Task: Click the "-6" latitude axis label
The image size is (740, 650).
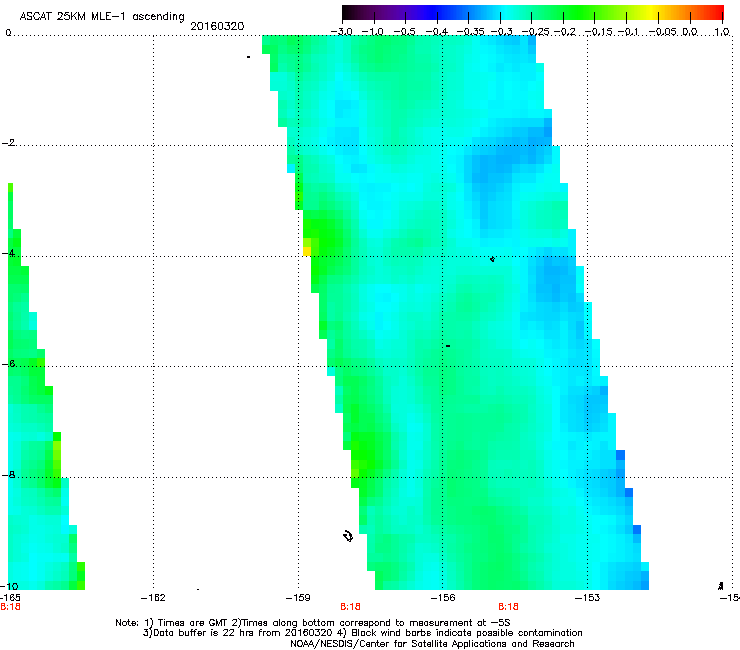Action: 8,364
